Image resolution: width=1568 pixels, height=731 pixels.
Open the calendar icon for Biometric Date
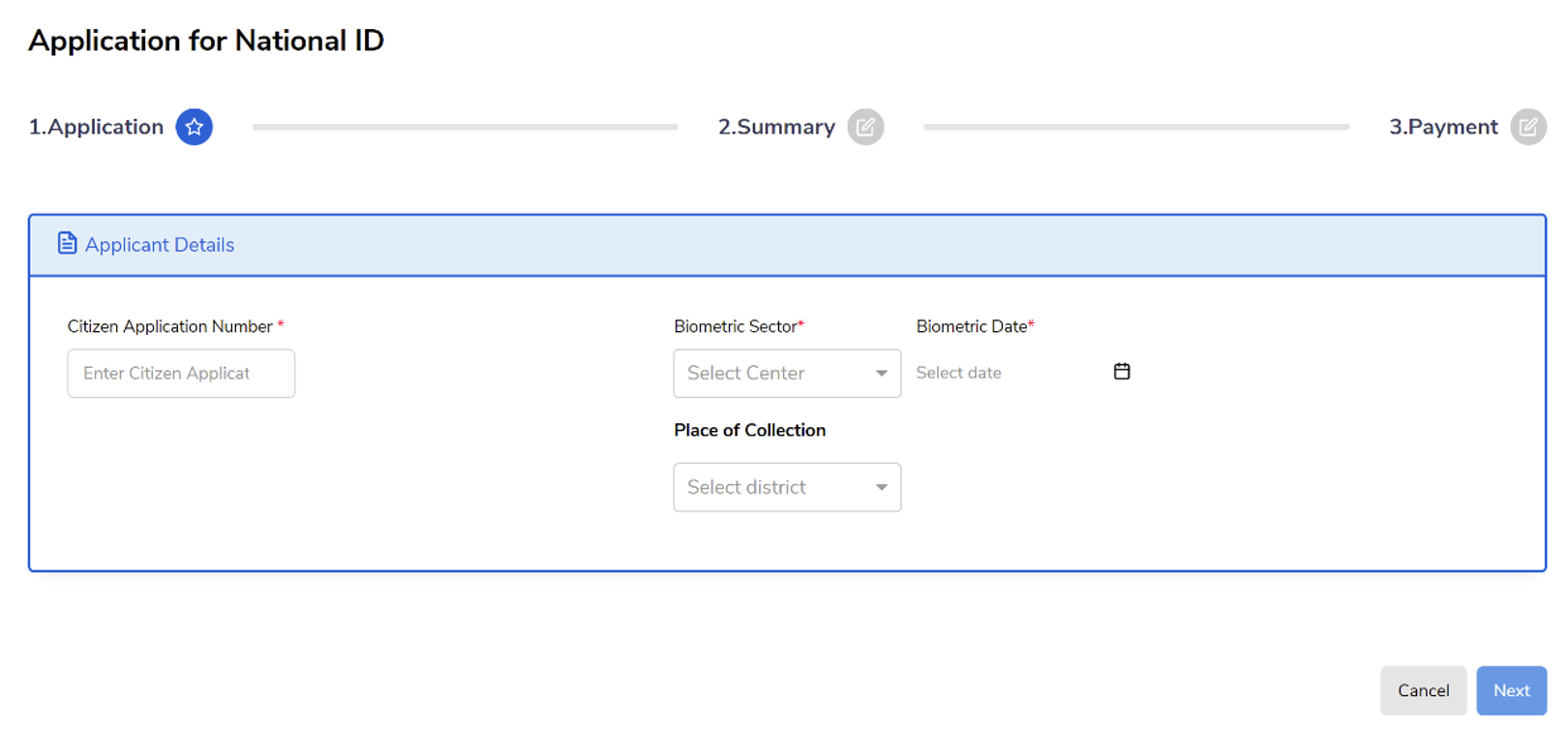tap(1122, 372)
